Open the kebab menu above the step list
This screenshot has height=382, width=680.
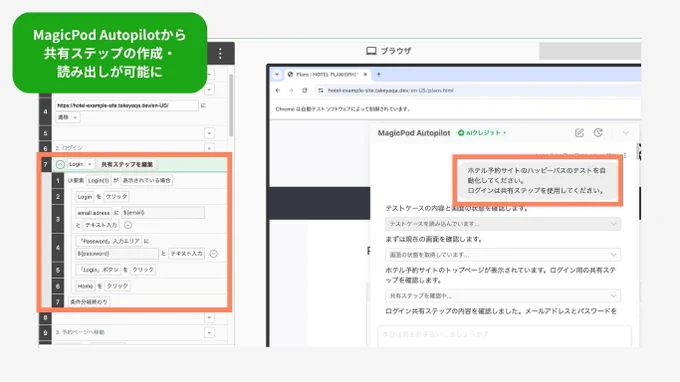[220, 53]
